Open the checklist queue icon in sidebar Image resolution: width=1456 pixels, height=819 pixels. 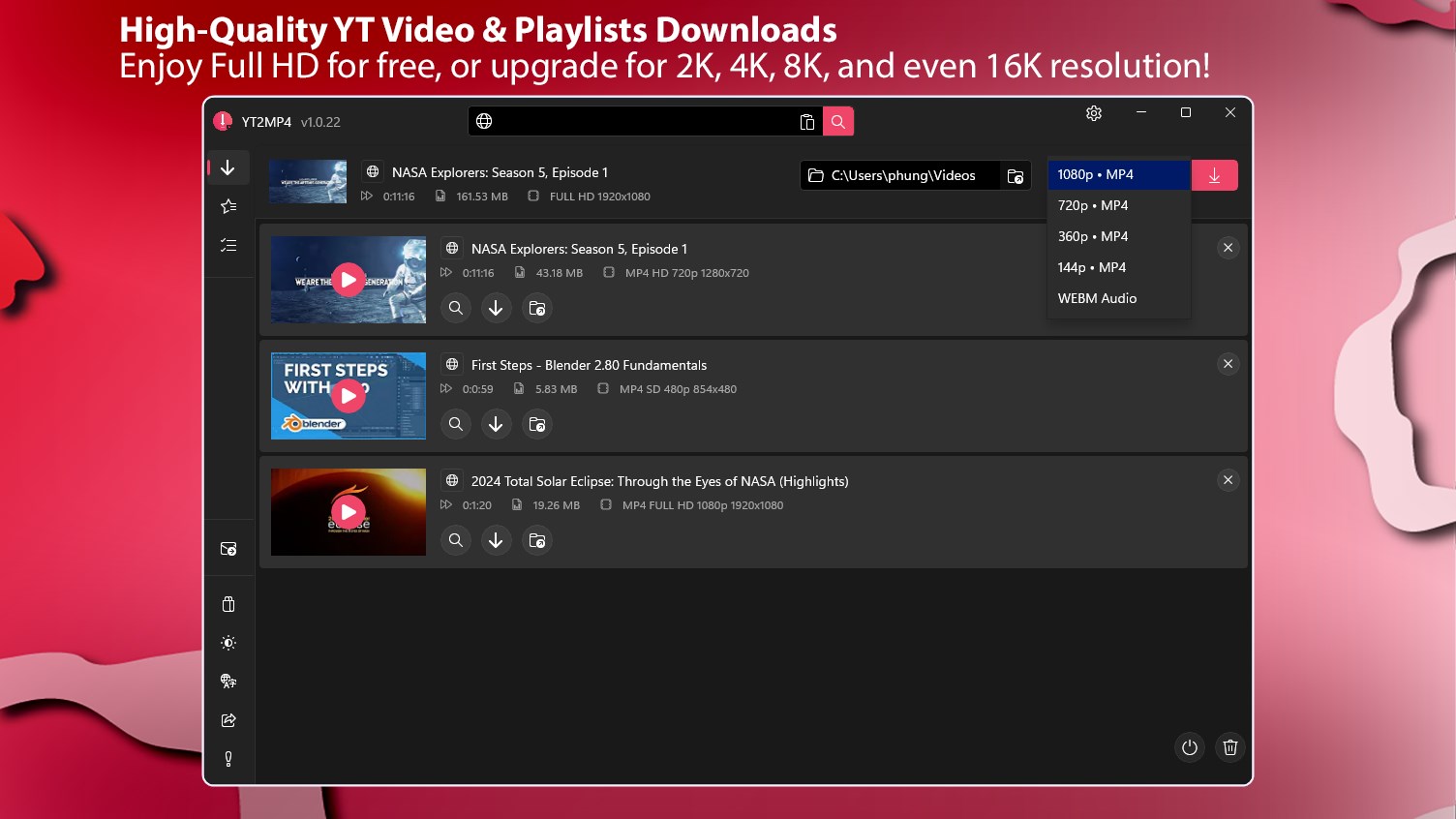click(228, 245)
